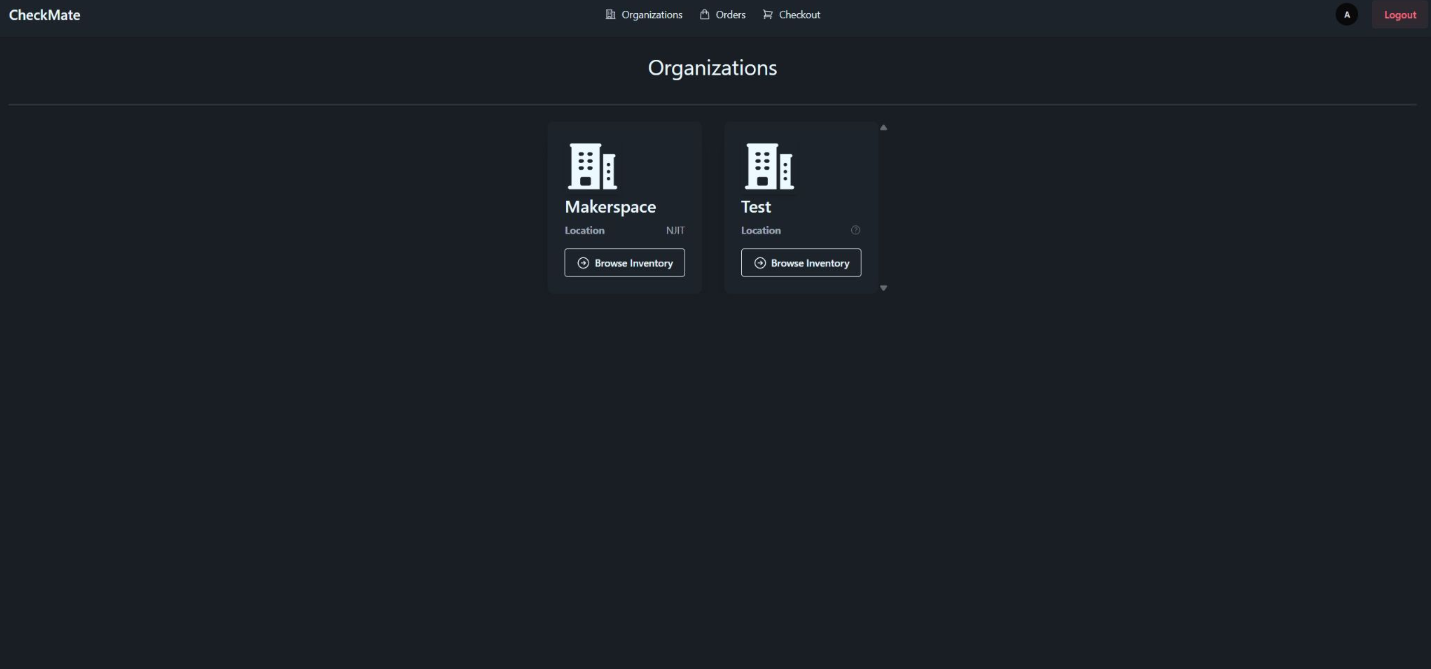Go to the Checkout nav item
1431x669 pixels.
(791, 15)
